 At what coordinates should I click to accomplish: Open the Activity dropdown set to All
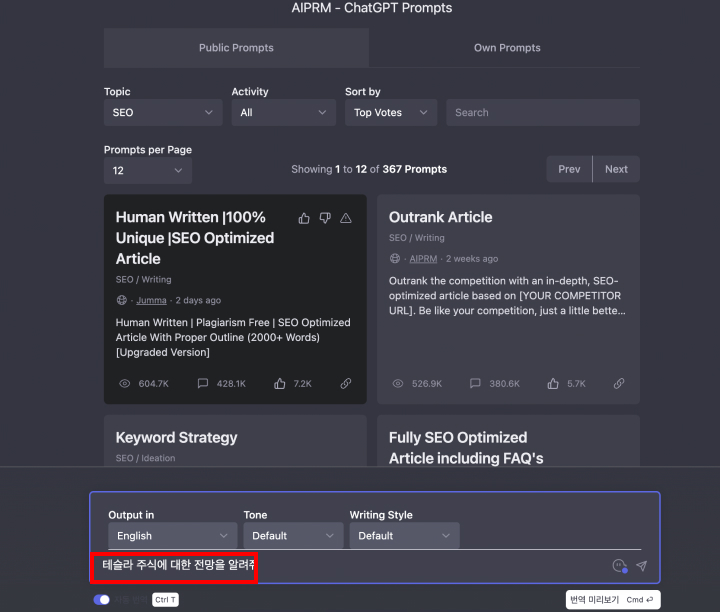(x=284, y=112)
